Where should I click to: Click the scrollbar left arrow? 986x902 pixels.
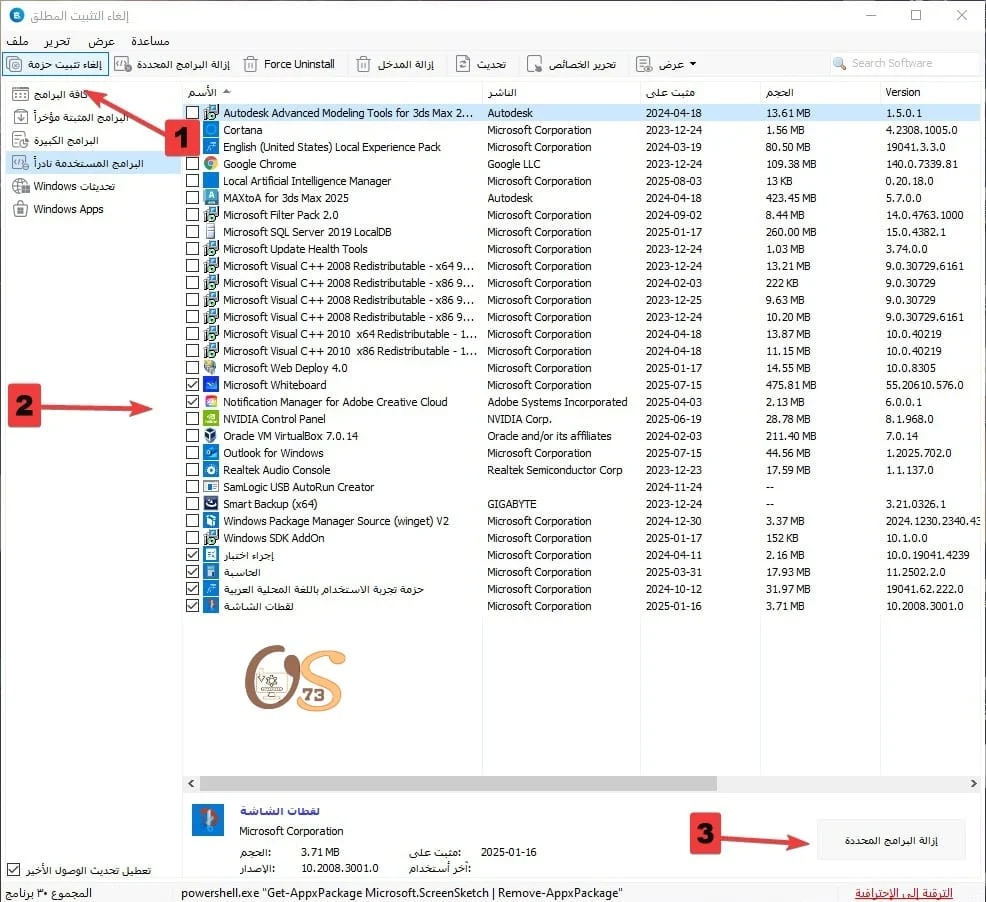(191, 783)
